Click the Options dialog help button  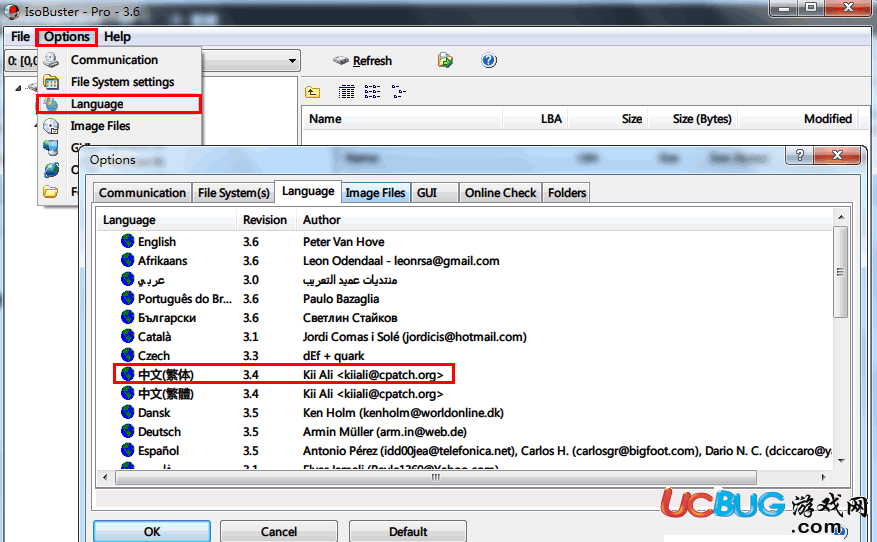pyautogui.click(x=800, y=155)
